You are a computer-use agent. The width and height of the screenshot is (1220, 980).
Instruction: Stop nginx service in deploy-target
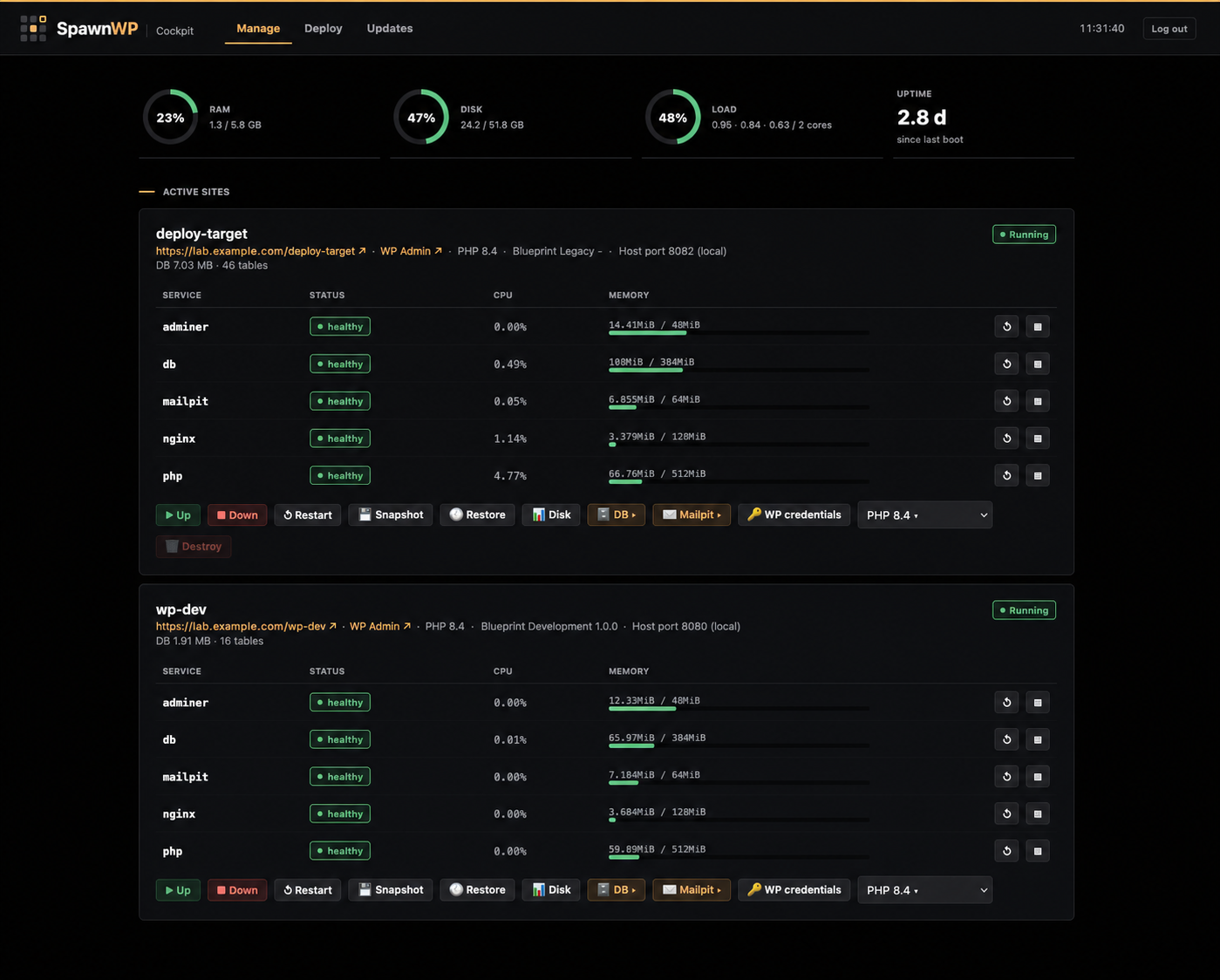click(x=1038, y=439)
